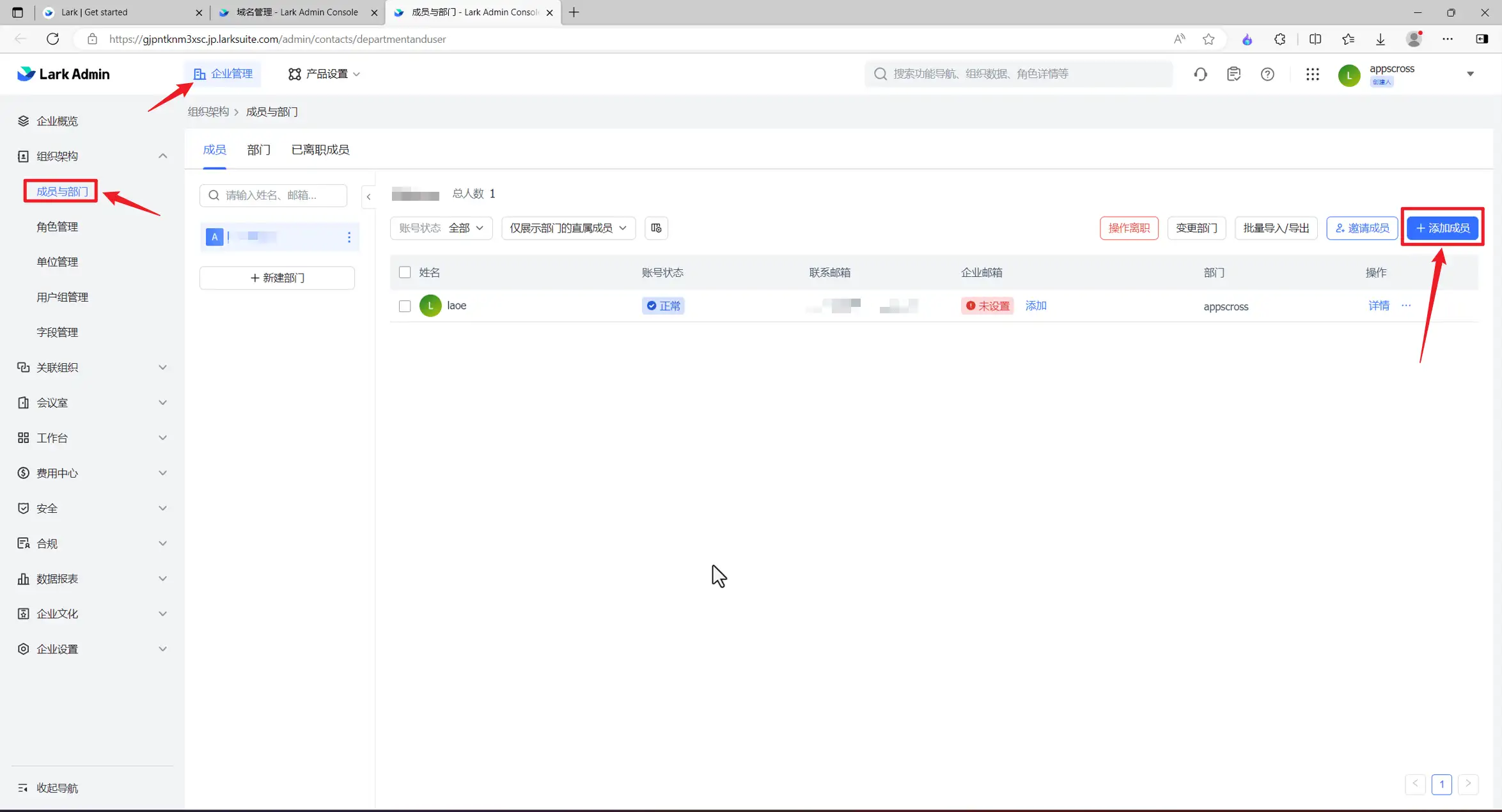Open browser downloads icon
Screen dimensions: 1502x812
tap(1381, 39)
